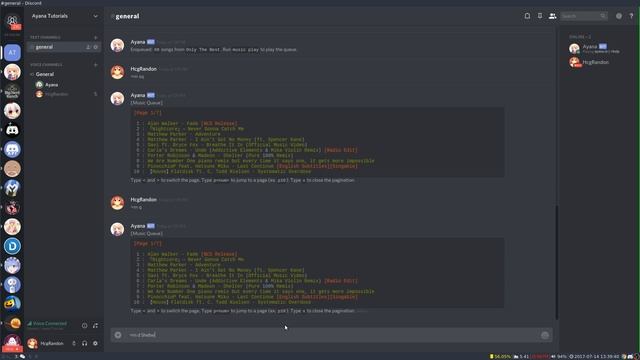Click the chat scrollbar thumb

pos(556,262)
